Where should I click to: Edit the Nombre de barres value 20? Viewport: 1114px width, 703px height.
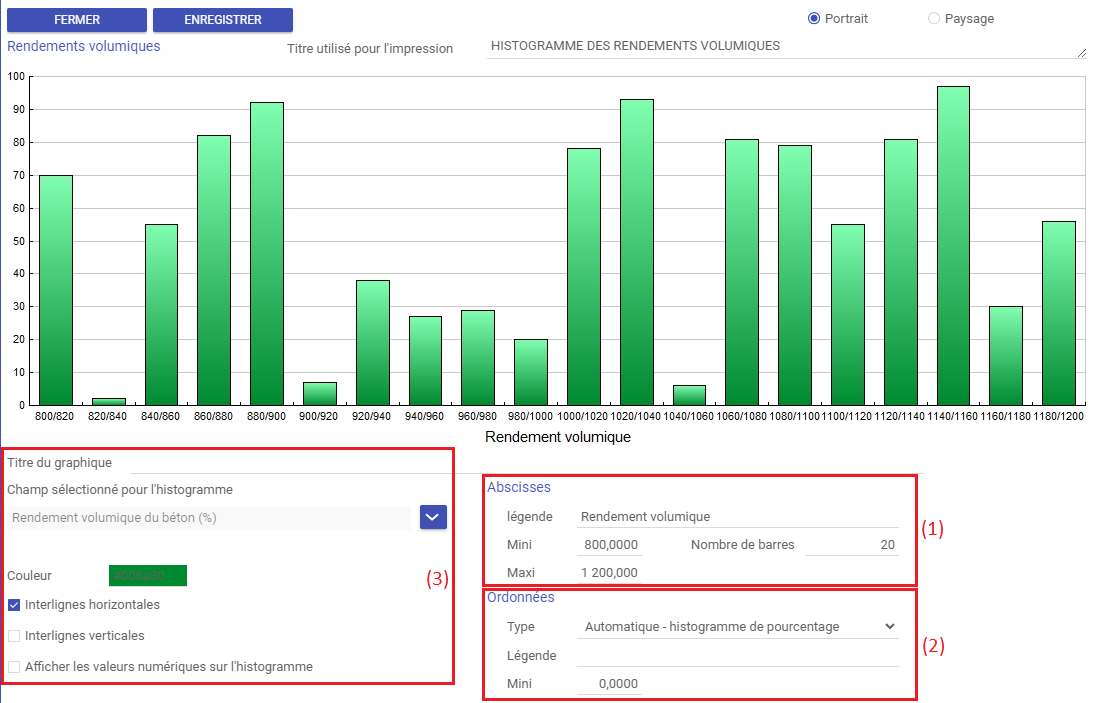853,545
